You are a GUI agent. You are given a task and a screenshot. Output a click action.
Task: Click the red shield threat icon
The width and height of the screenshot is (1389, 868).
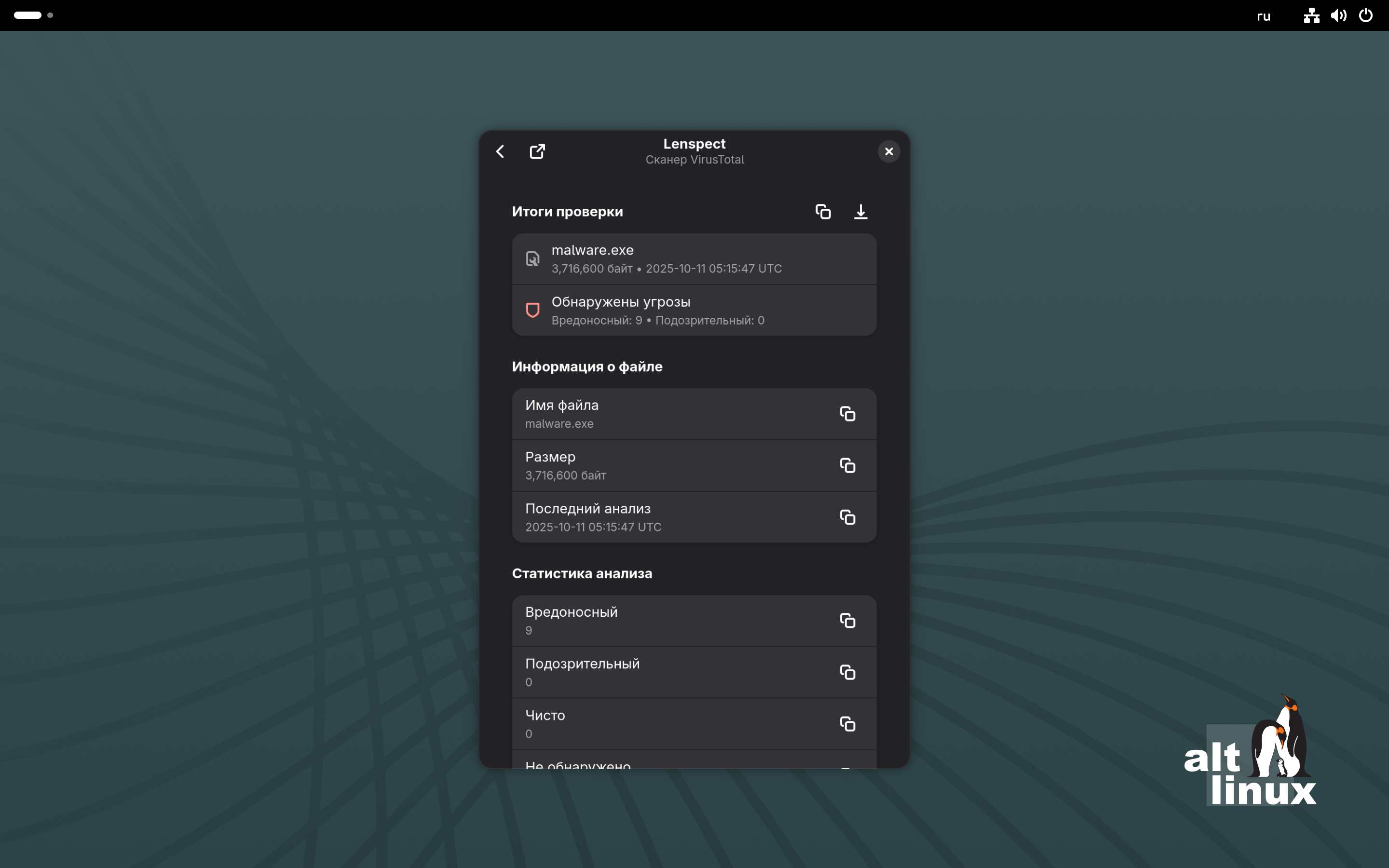(532, 311)
